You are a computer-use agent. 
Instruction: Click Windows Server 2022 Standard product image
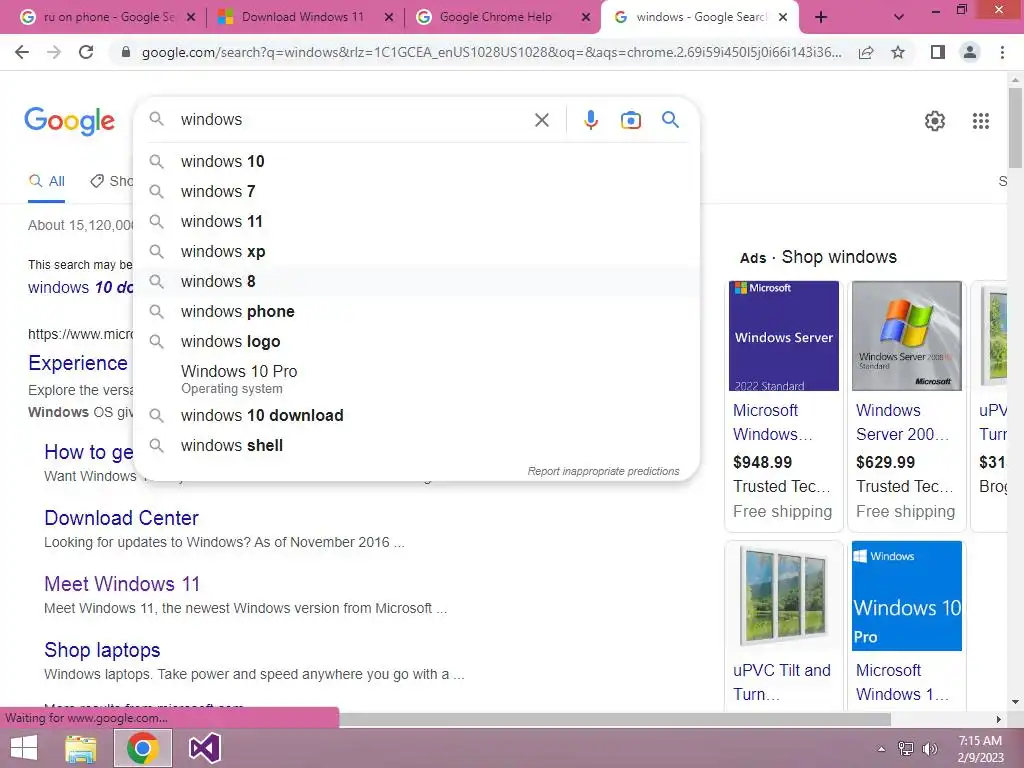[784, 336]
